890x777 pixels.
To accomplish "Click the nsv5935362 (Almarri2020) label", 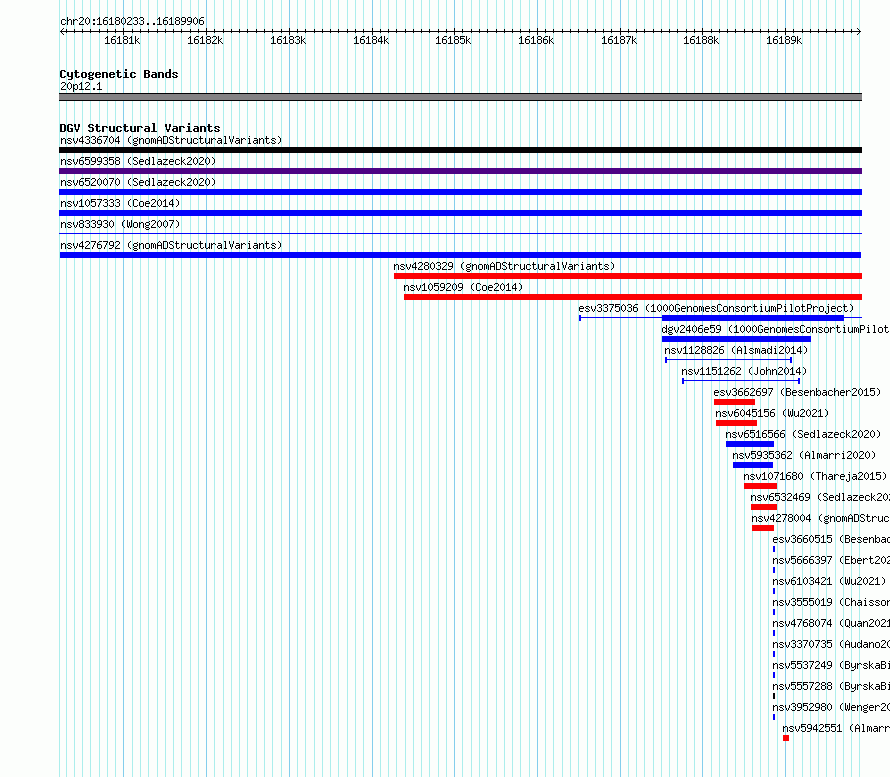I will click(804, 455).
